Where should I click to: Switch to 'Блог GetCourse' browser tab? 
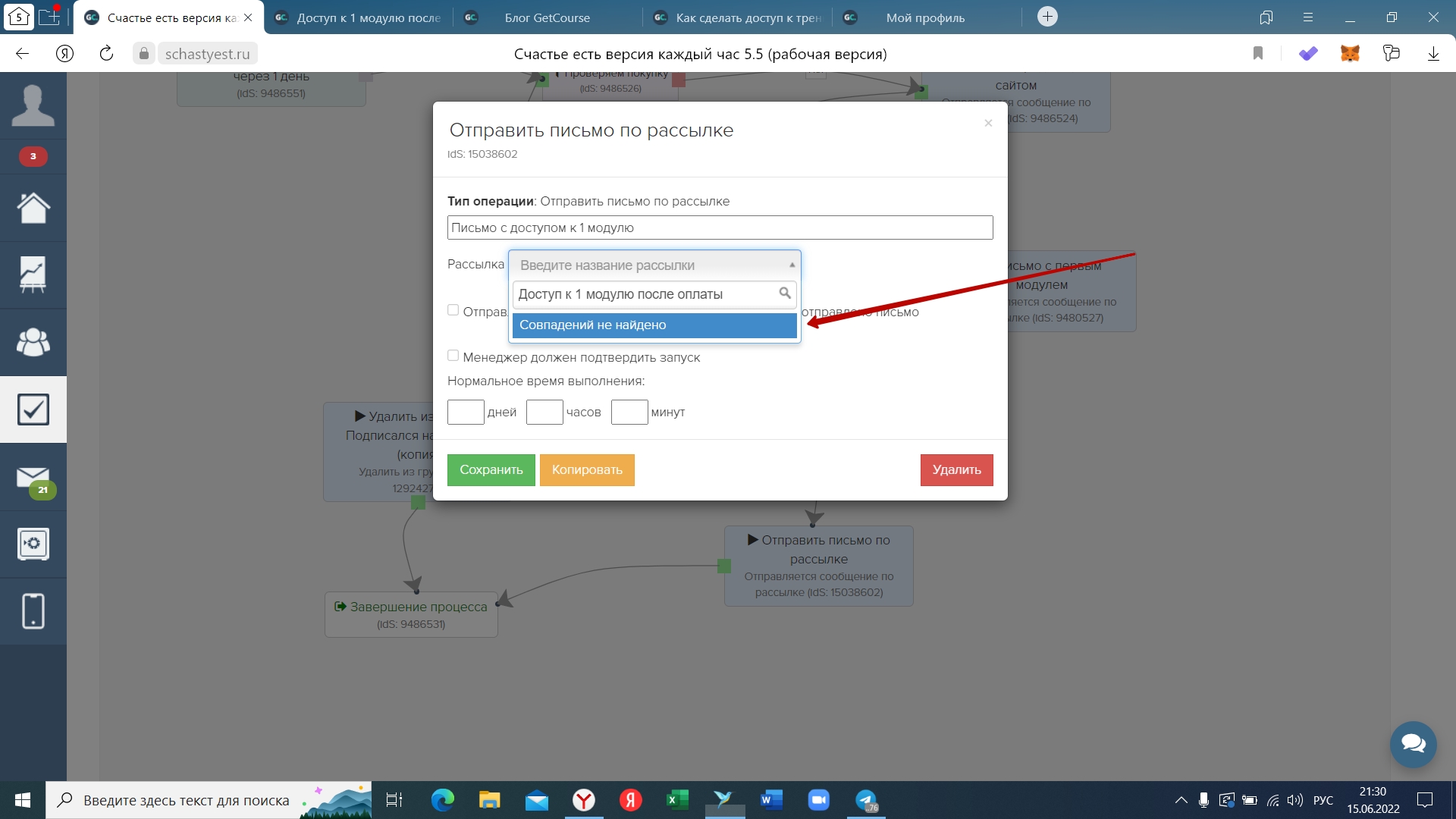[x=547, y=17]
